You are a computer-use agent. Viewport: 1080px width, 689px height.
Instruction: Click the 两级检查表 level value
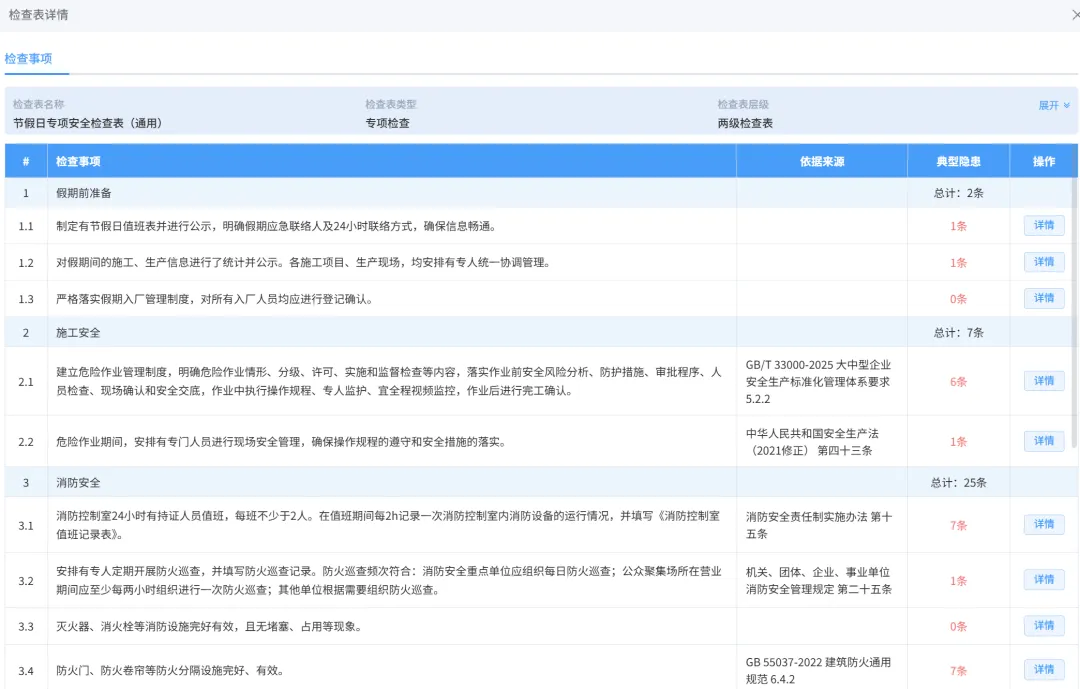pyautogui.click(x=745, y=123)
